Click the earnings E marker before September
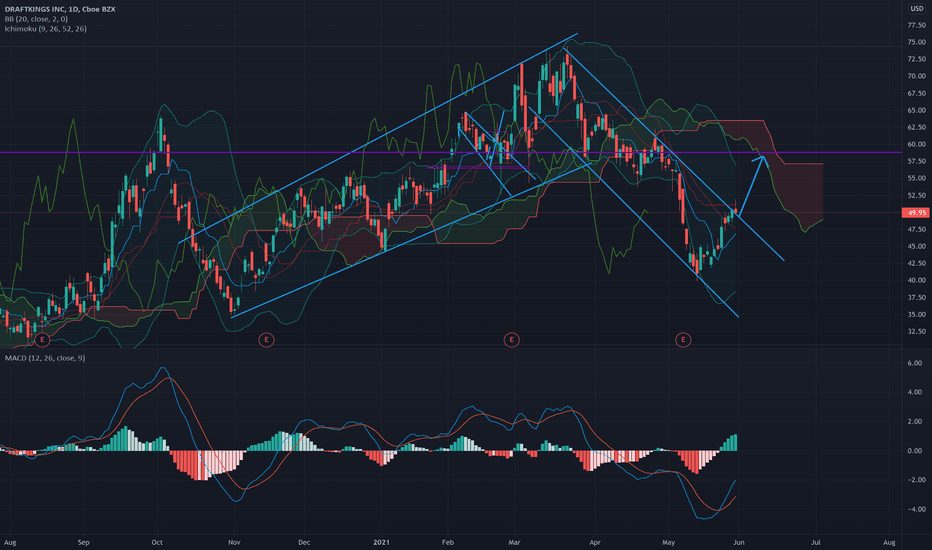This screenshot has width=932, height=550. coord(42,340)
